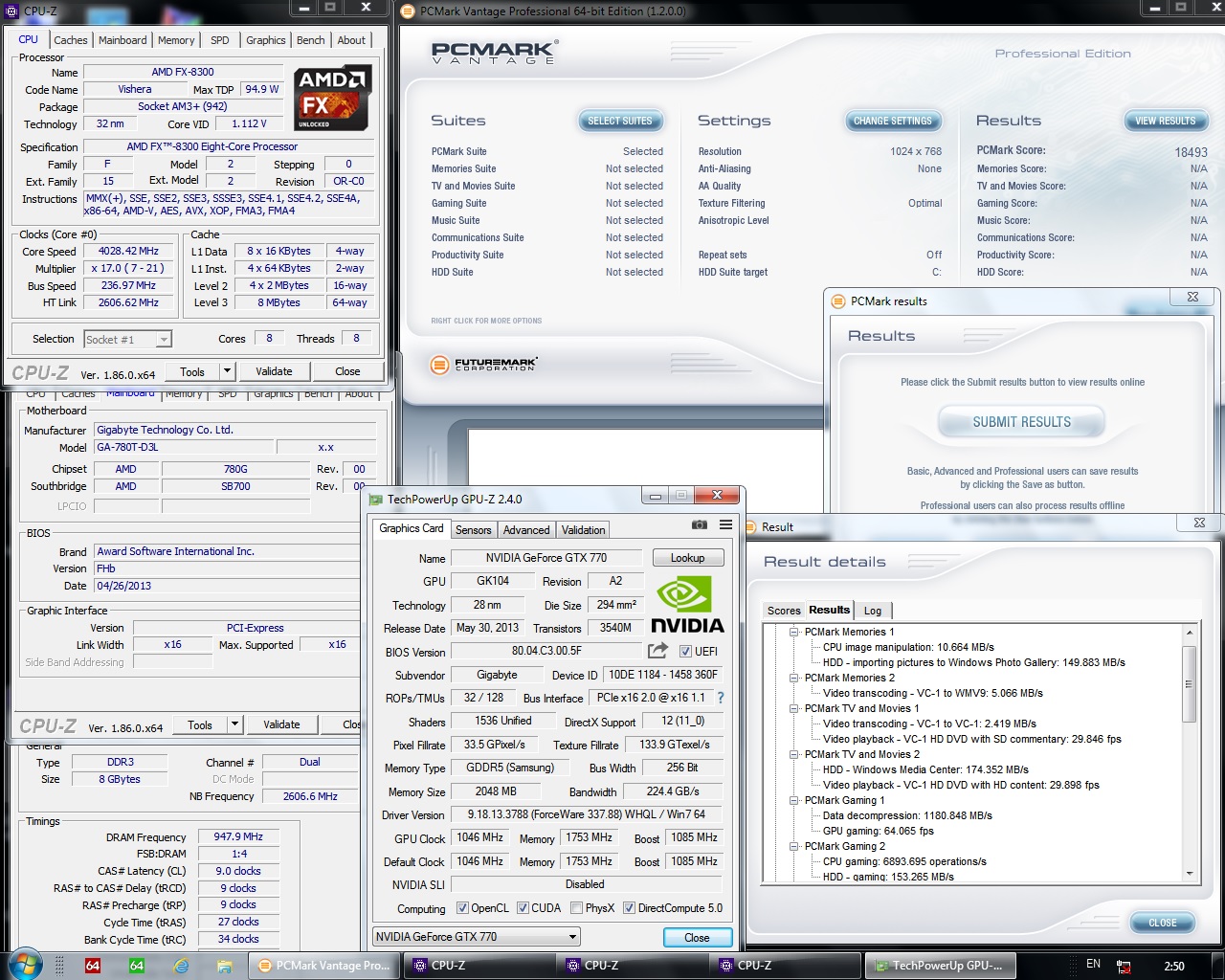Toggle the UEFI checkbox
This screenshot has height=980, width=1225.
coord(685,652)
